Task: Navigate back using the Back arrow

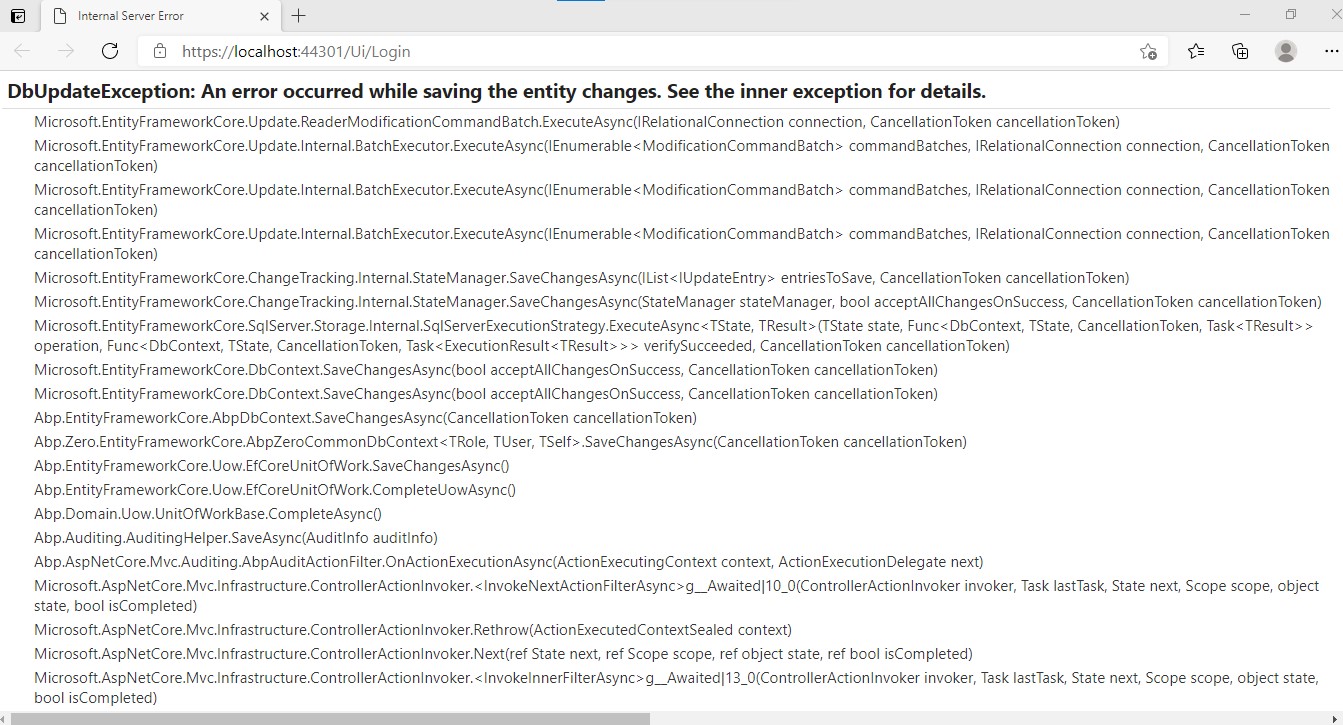Action: [x=20, y=51]
